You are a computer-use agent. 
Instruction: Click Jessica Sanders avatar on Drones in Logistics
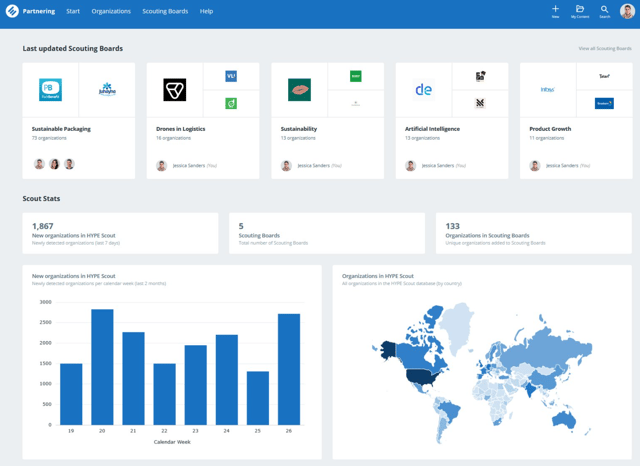pos(162,166)
